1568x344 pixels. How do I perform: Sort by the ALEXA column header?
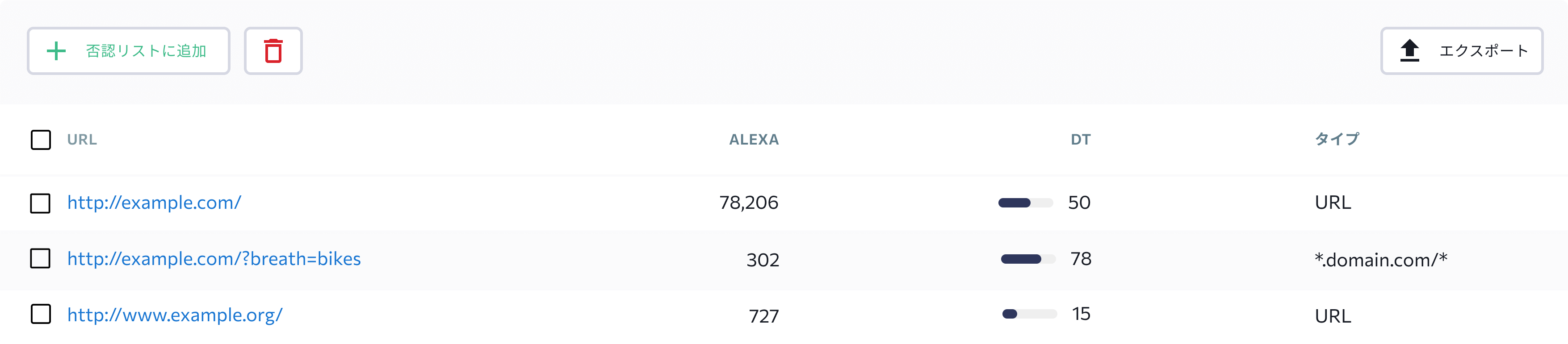pos(754,140)
